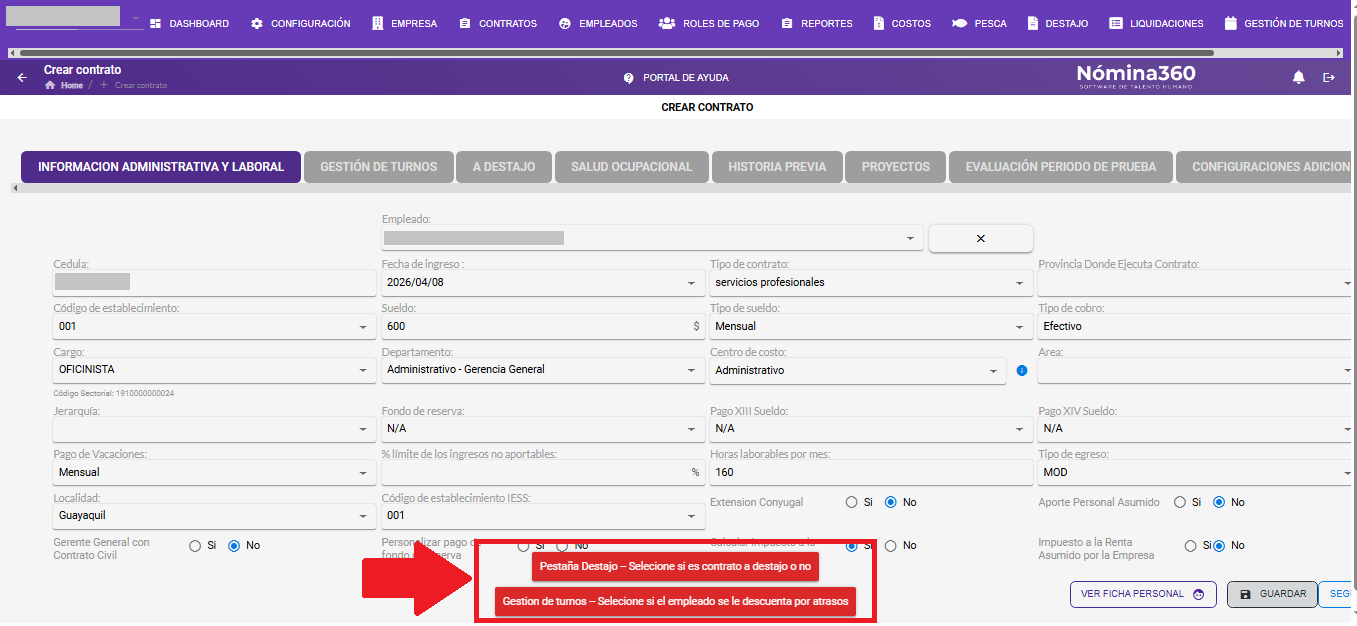Select No for Extension Conyugal
Image resolution: width=1357 pixels, height=626 pixels.
891,502
